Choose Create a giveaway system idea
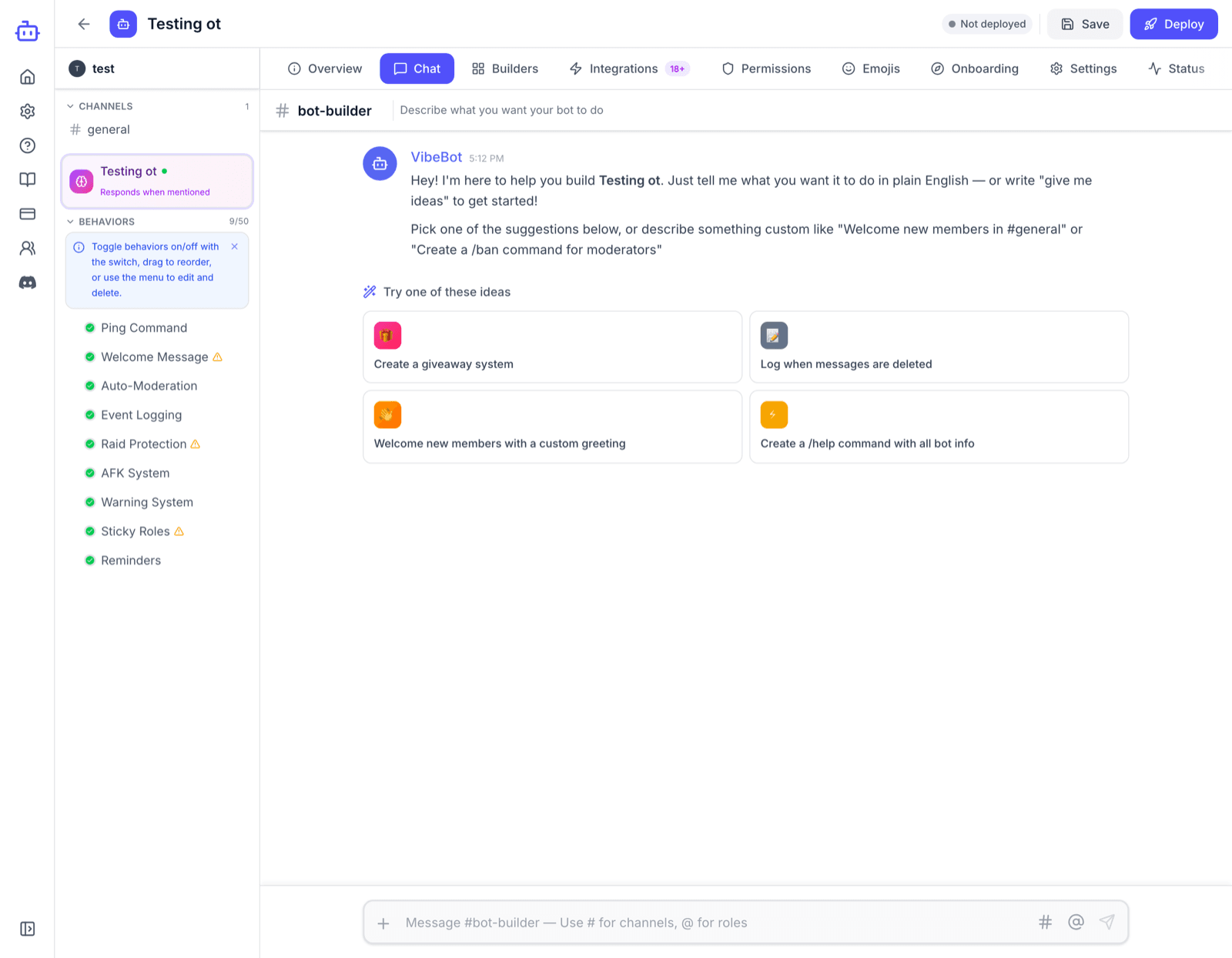Viewport: 1232px width, 958px height. coord(552,347)
